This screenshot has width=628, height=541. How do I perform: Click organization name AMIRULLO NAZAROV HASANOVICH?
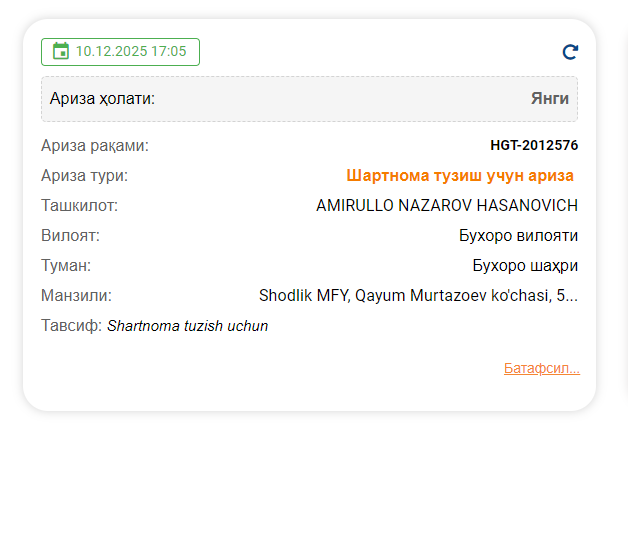pyautogui.click(x=446, y=206)
